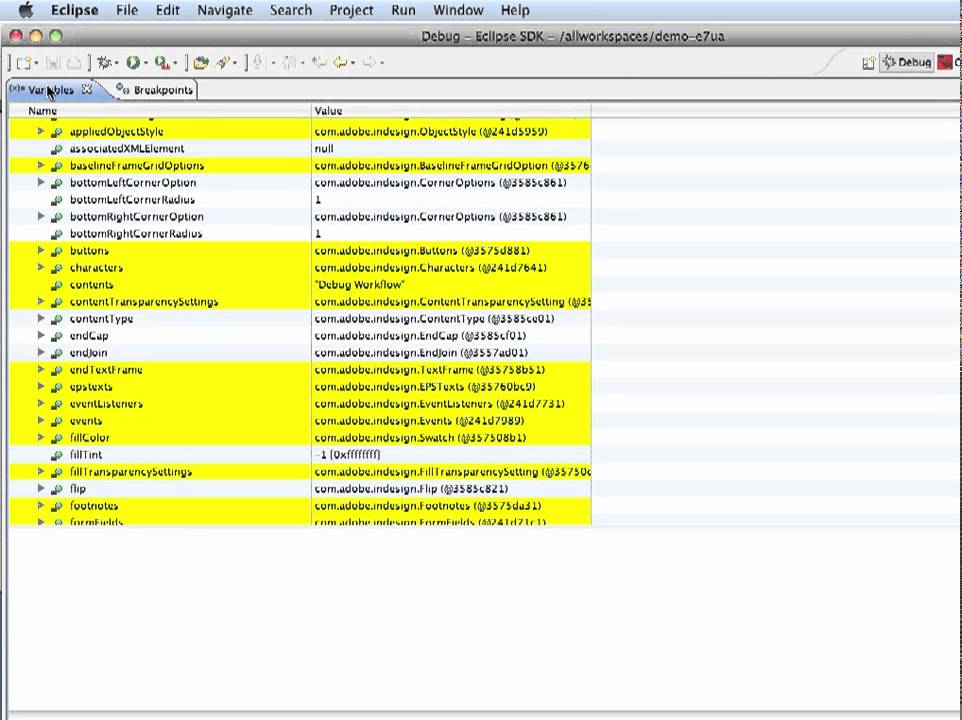962x720 pixels.
Task: Expand the flip variable
Action: point(40,488)
